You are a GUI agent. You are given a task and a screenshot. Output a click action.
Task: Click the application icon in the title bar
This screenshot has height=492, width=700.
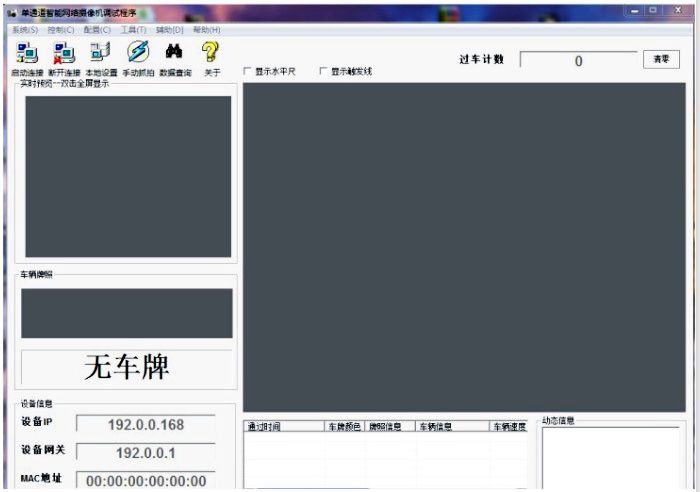(x=12, y=13)
